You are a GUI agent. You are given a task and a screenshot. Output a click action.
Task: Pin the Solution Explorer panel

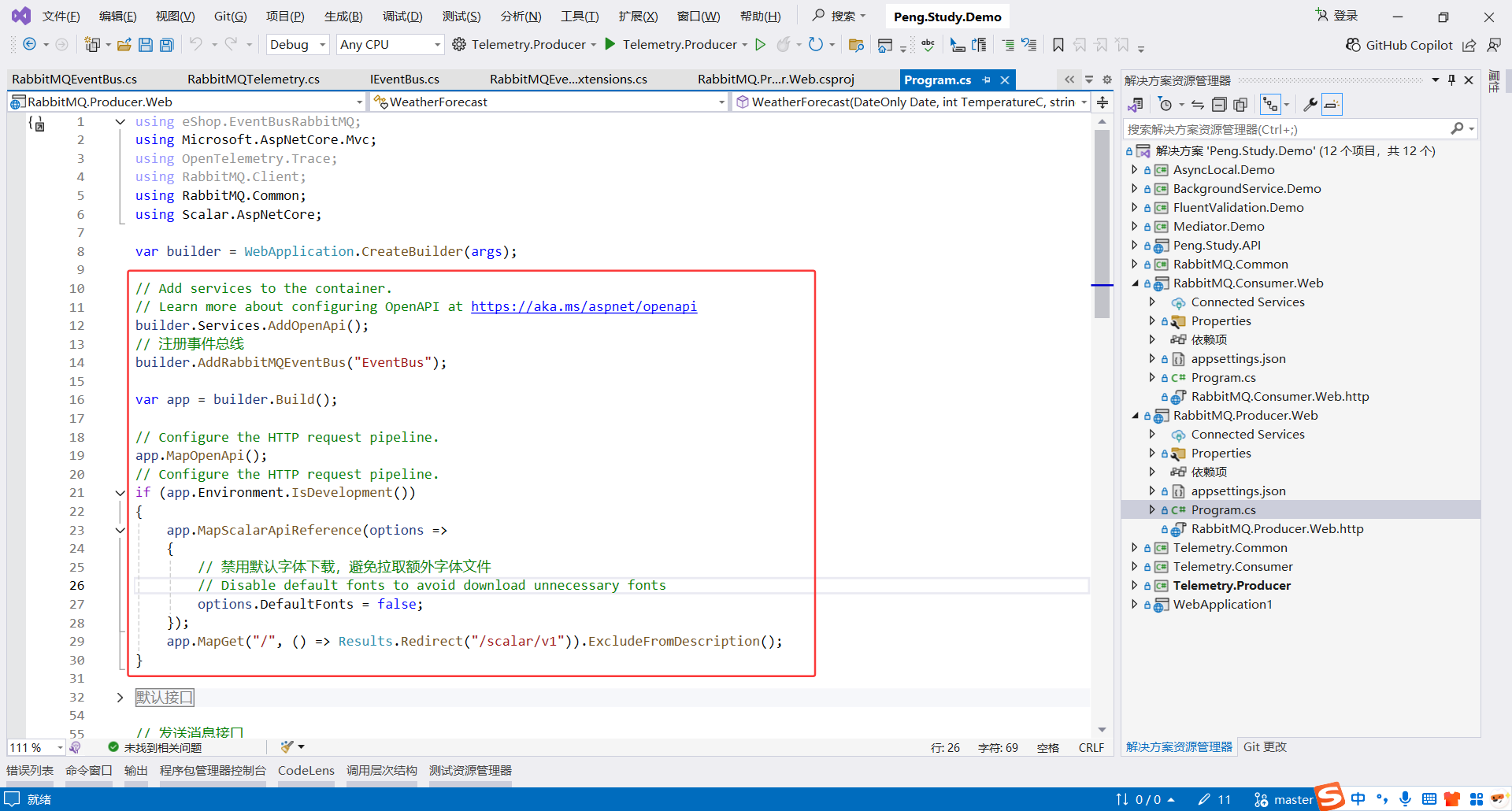coord(1452,80)
